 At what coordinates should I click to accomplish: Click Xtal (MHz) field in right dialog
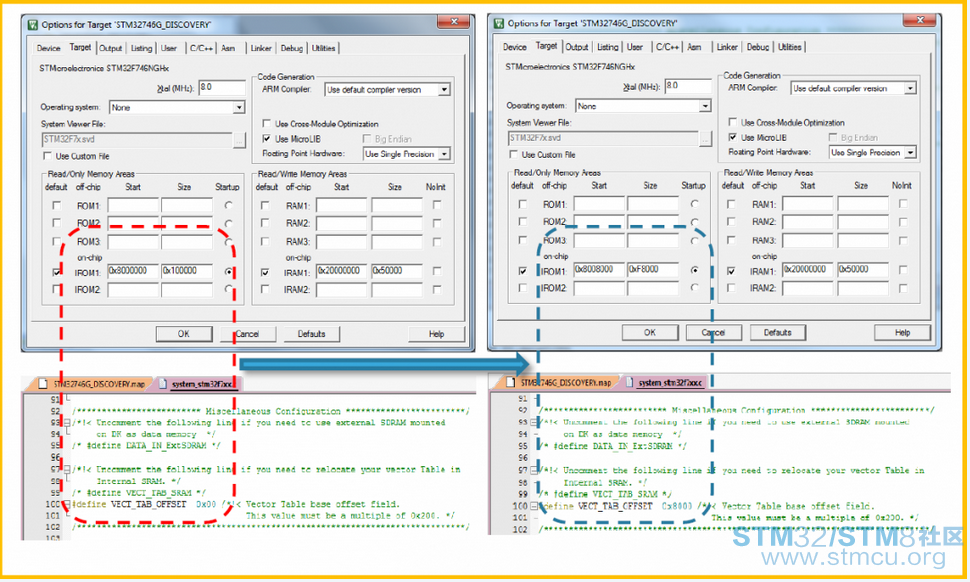click(688, 87)
